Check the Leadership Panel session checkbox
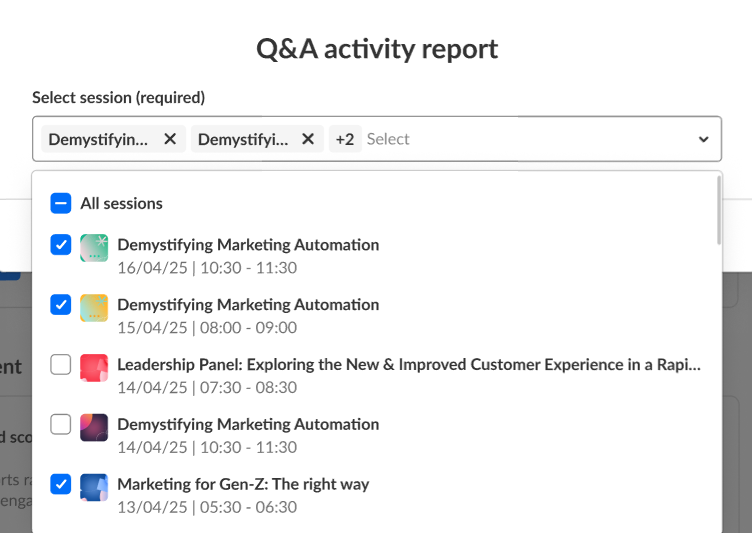Viewport: 752px width, 533px height. click(61, 365)
